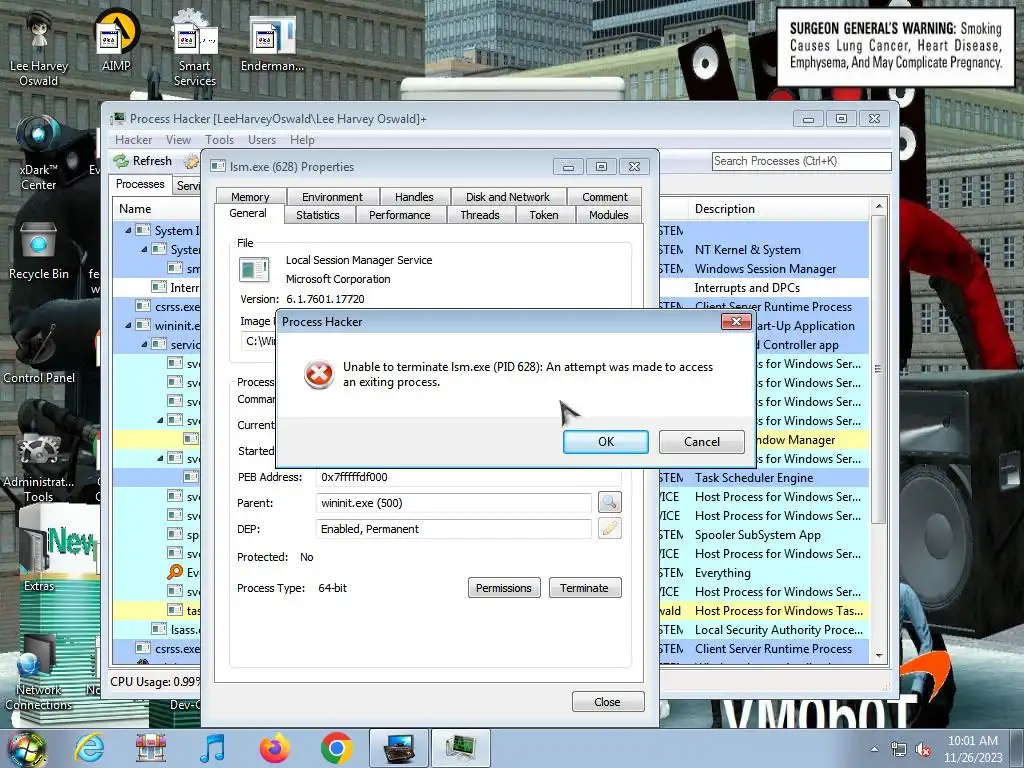The image size is (1024, 768).
Task: Click OK in the Process Hacker error dialog
Action: pos(605,441)
